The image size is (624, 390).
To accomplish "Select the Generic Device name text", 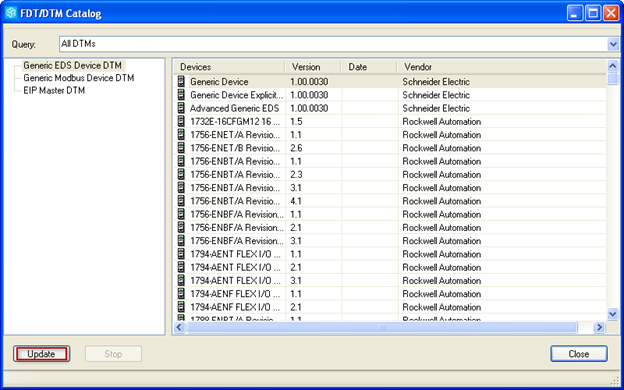I will [219, 82].
